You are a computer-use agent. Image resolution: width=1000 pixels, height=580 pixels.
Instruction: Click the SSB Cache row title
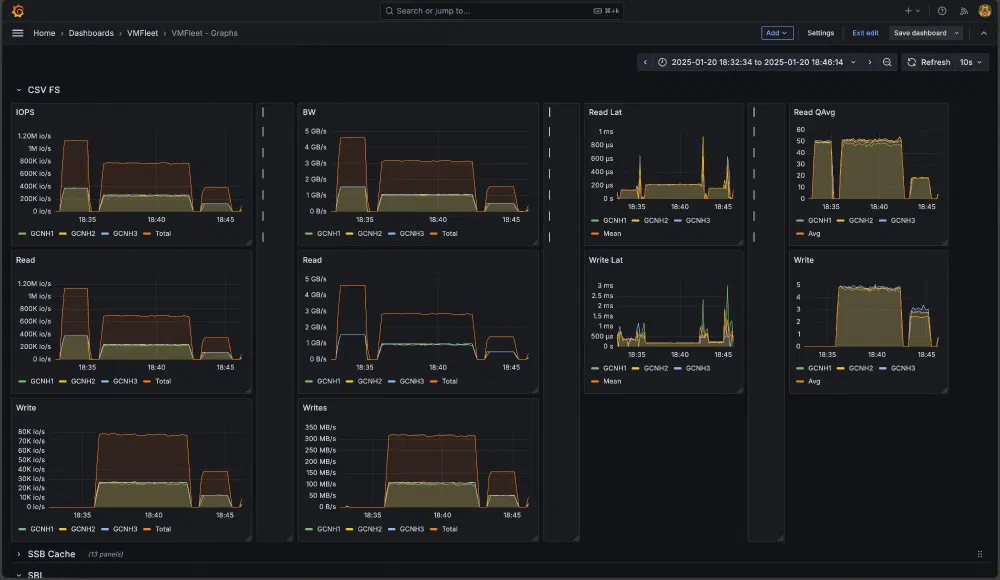pos(51,554)
